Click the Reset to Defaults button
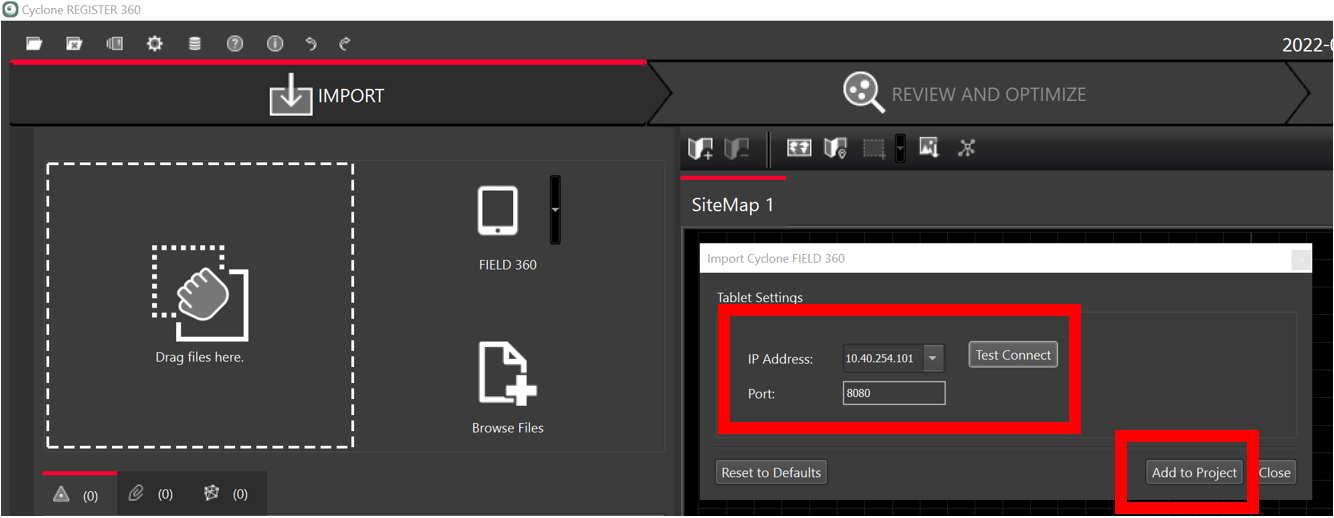The width and height of the screenshot is (1334, 518). (x=771, y=472)
